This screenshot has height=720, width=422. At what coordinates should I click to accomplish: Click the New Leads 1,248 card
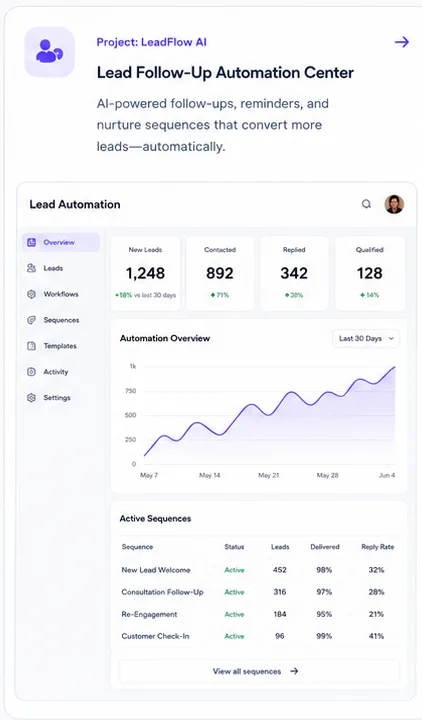tap(145, 274)
